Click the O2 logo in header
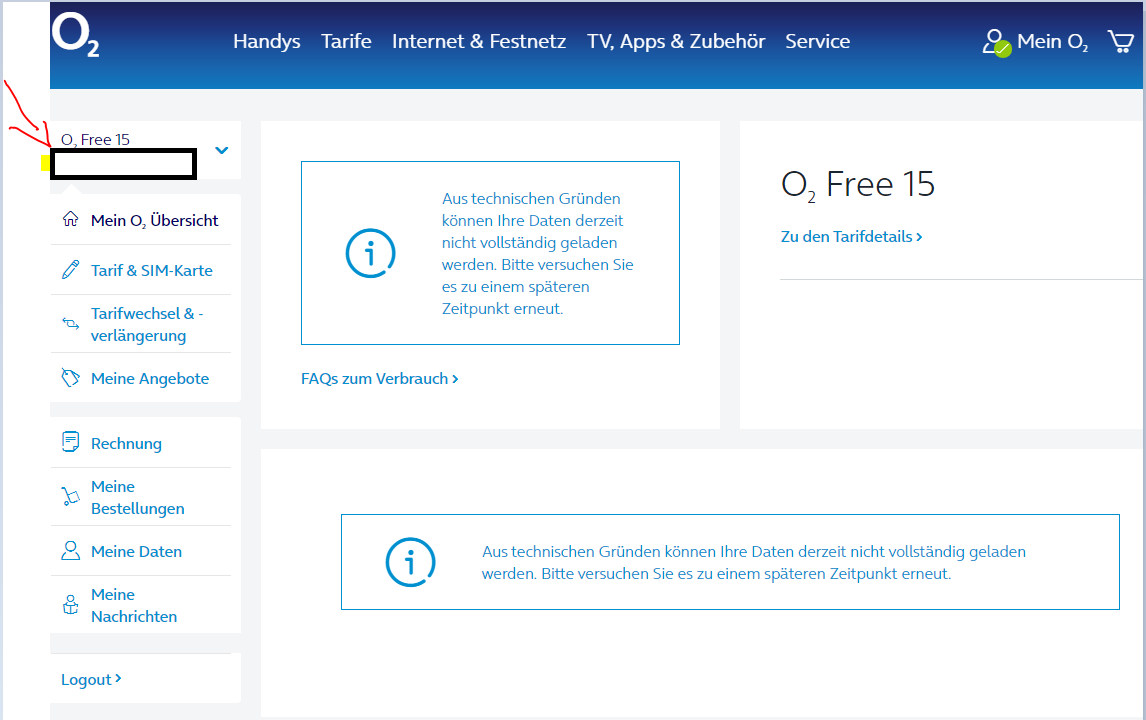 (x=75, y=36)
